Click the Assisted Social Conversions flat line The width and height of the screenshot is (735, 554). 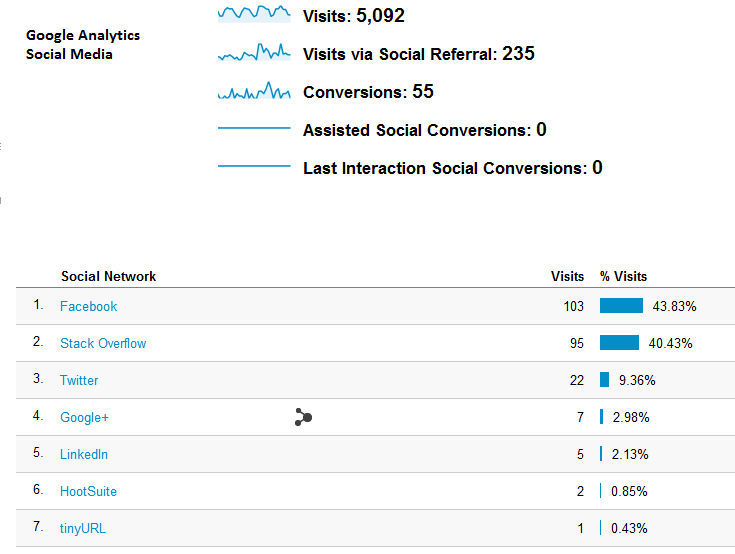(254, 127)
